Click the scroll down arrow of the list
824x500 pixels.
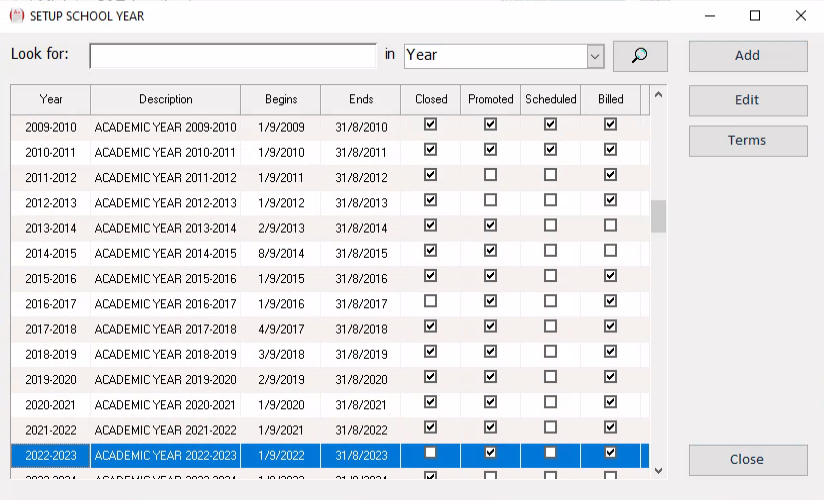[x=658, y=471]
